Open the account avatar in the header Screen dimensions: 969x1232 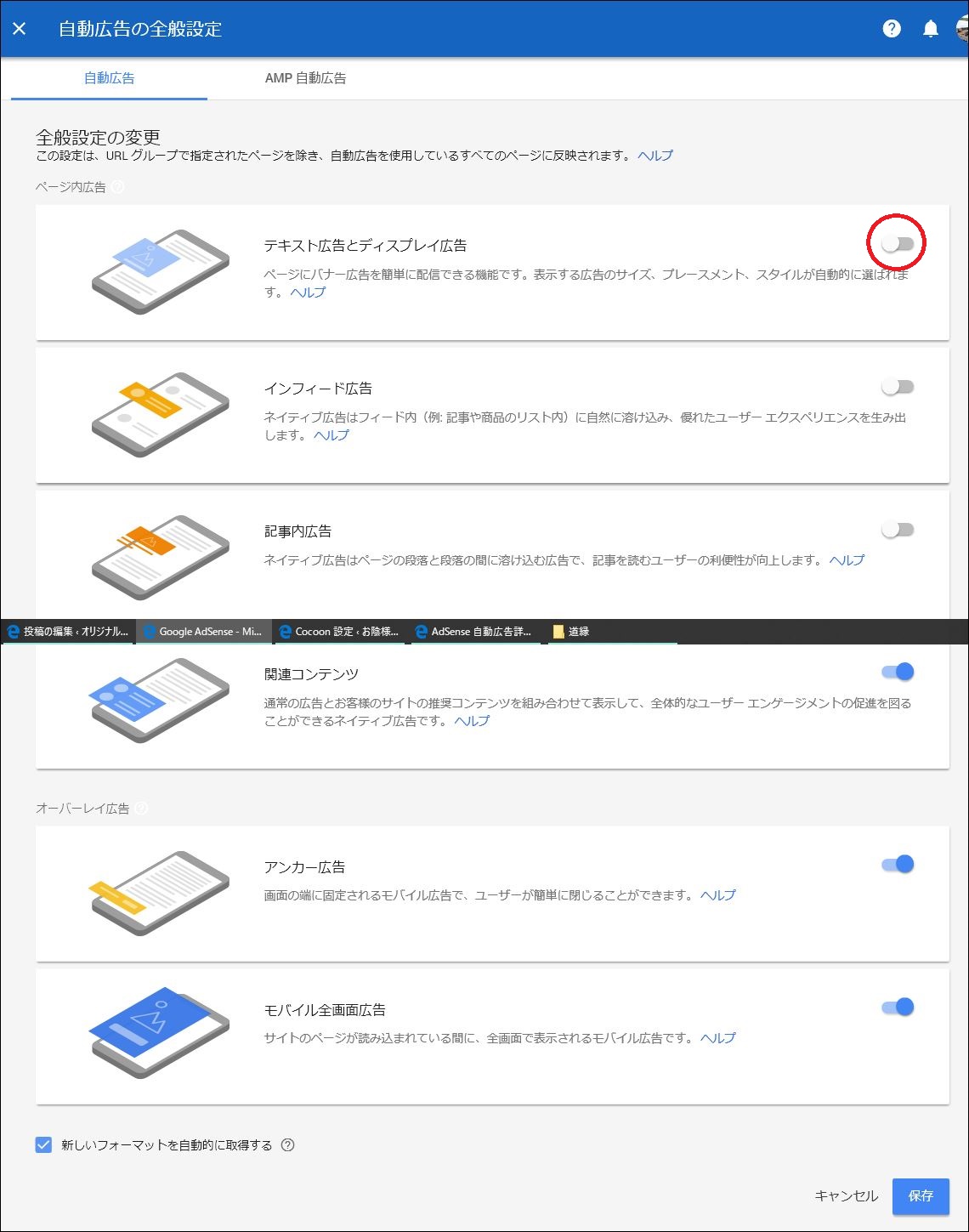tap(962, 29)
